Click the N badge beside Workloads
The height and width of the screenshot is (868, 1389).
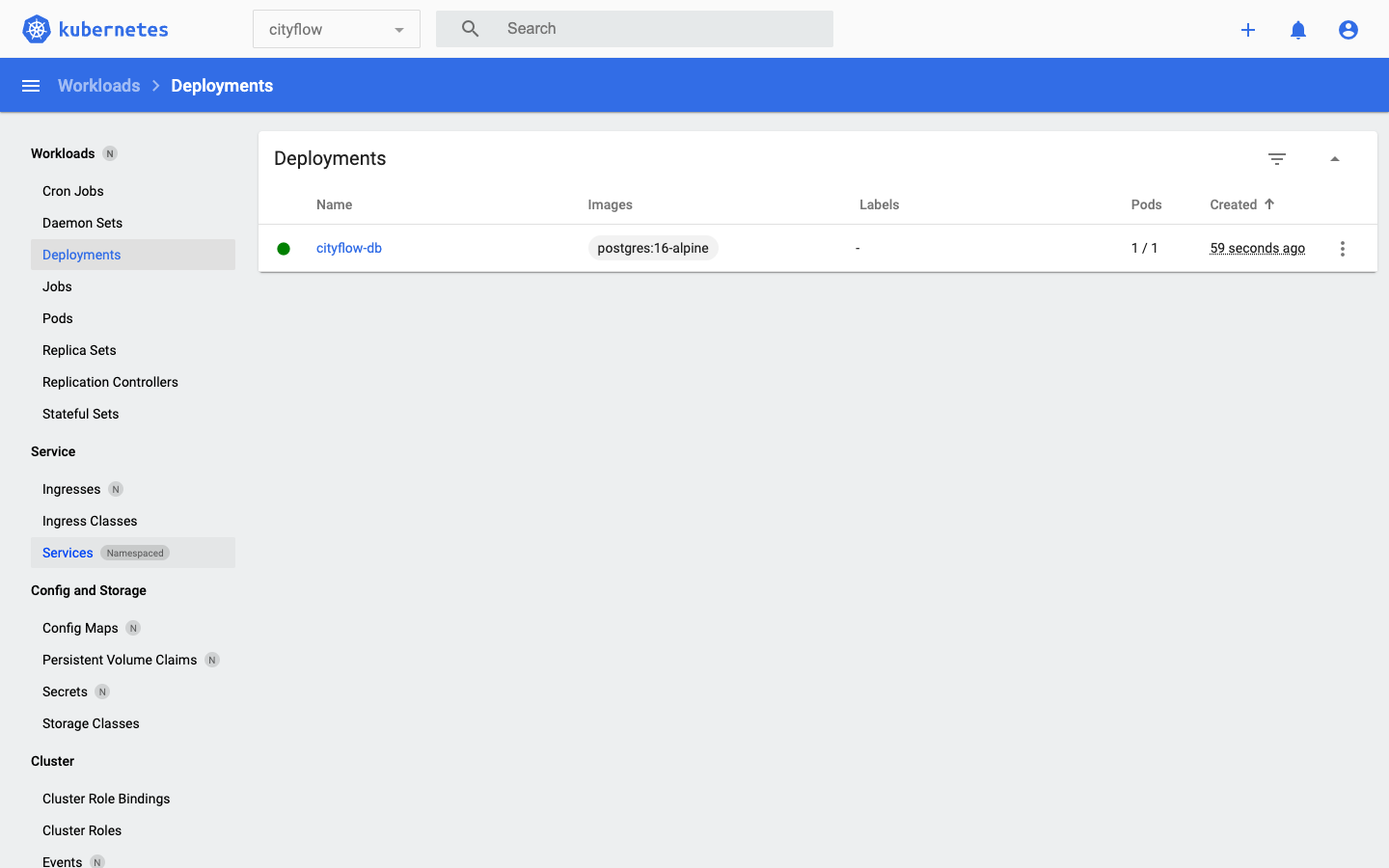pyautogui.click(x=110, y=153)
